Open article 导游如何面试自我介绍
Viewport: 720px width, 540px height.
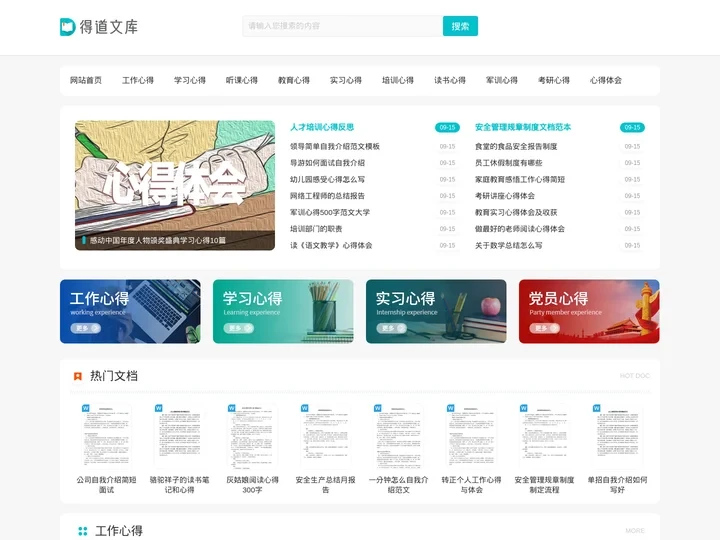click(x=327, y=163)
